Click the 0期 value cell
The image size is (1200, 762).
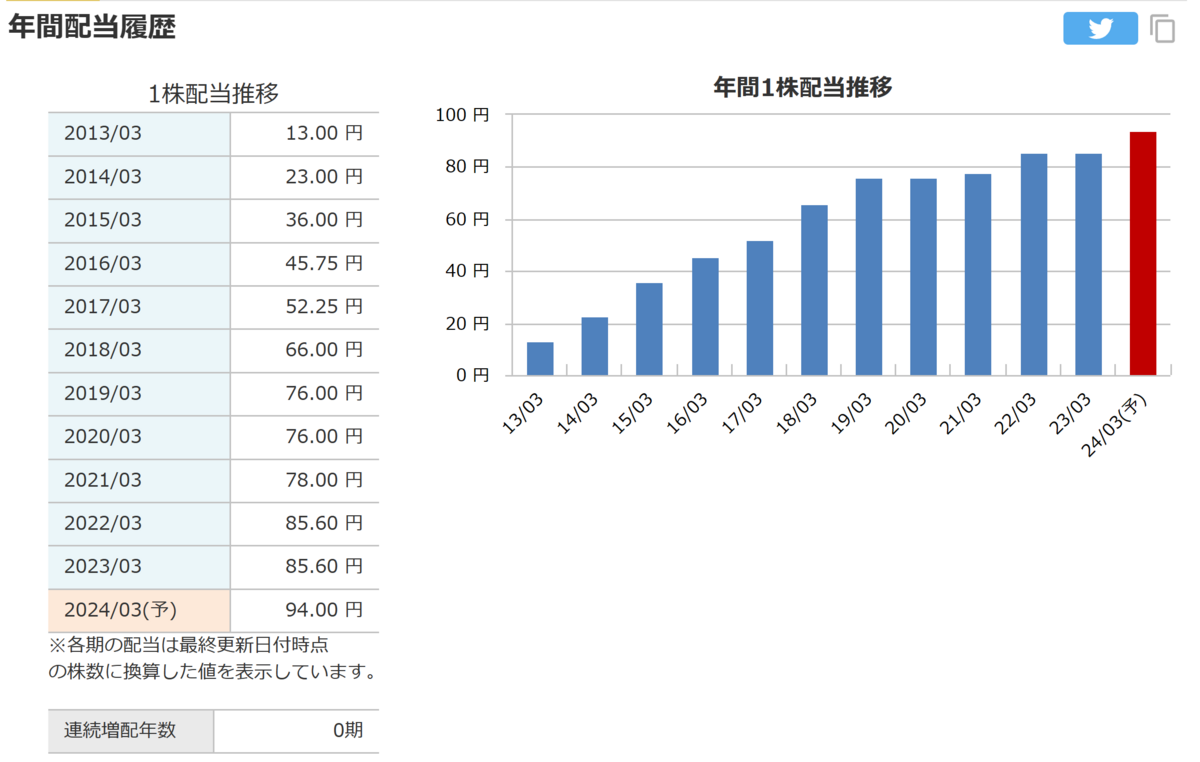click(x=296, y=730)
